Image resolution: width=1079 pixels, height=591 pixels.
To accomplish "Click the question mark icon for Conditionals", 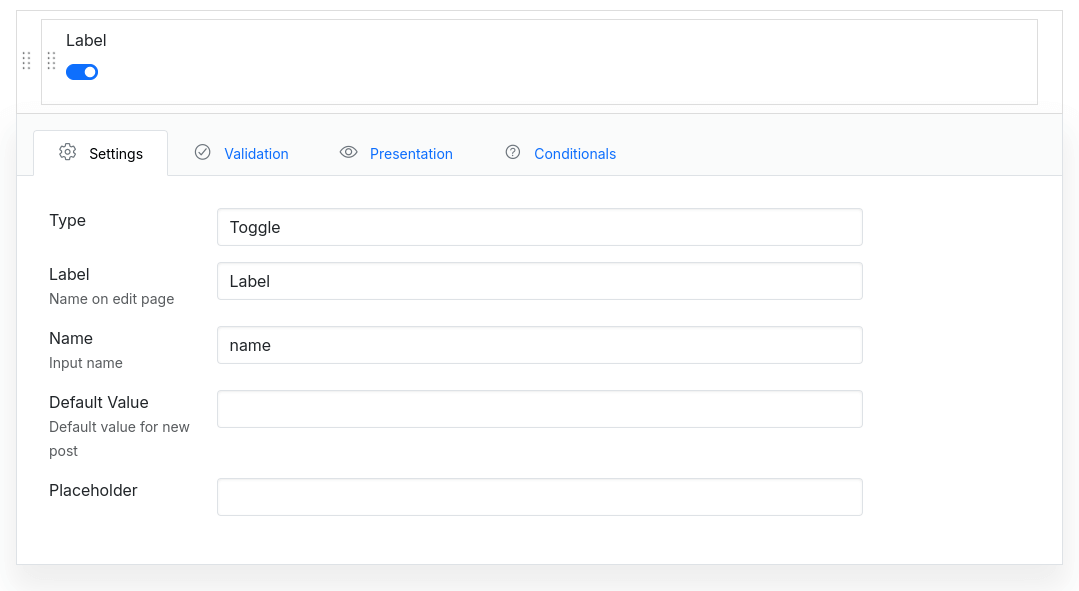I will (x=513, y=152).
